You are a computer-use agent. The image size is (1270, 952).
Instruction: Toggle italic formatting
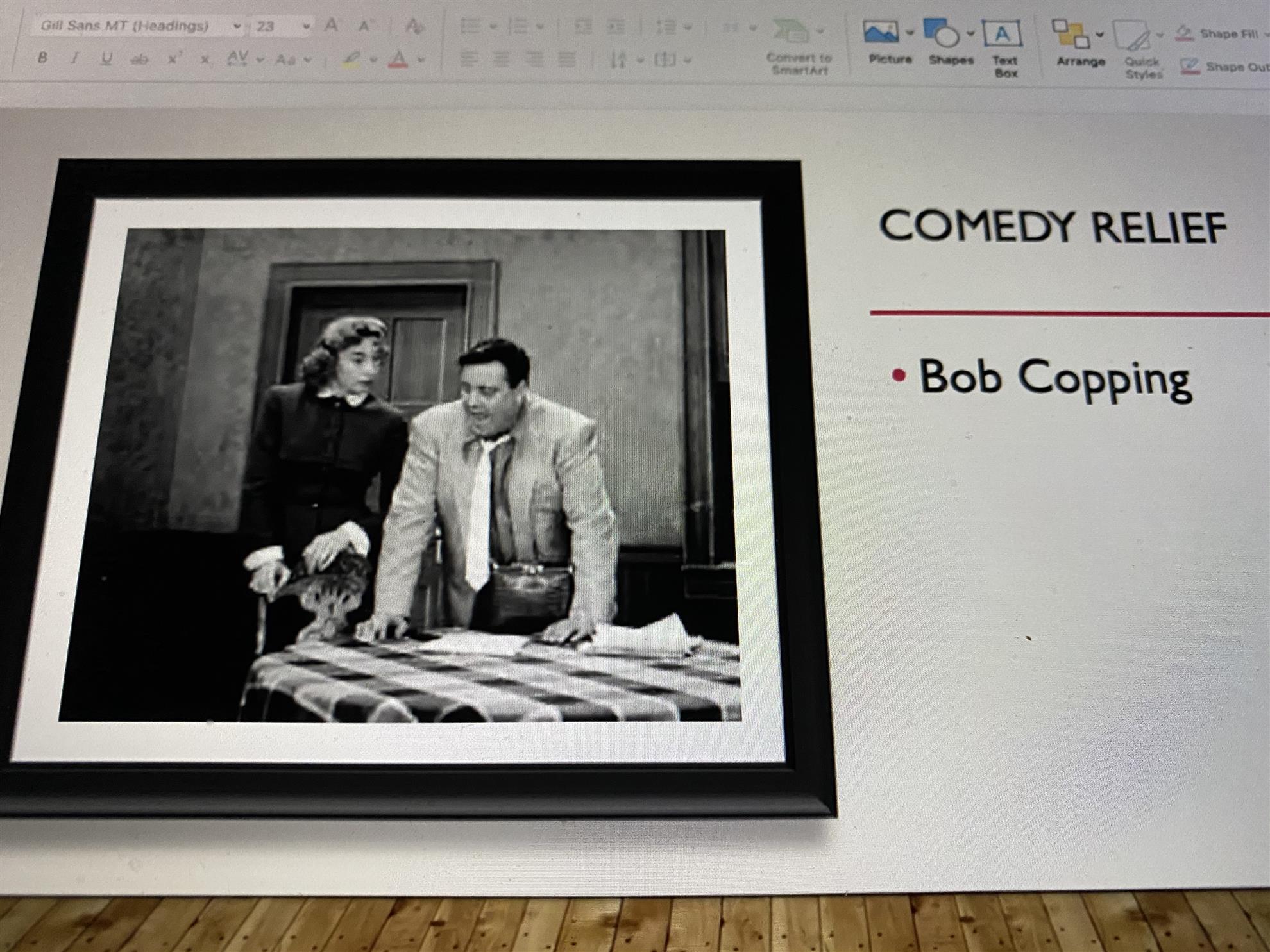(74, 58)
